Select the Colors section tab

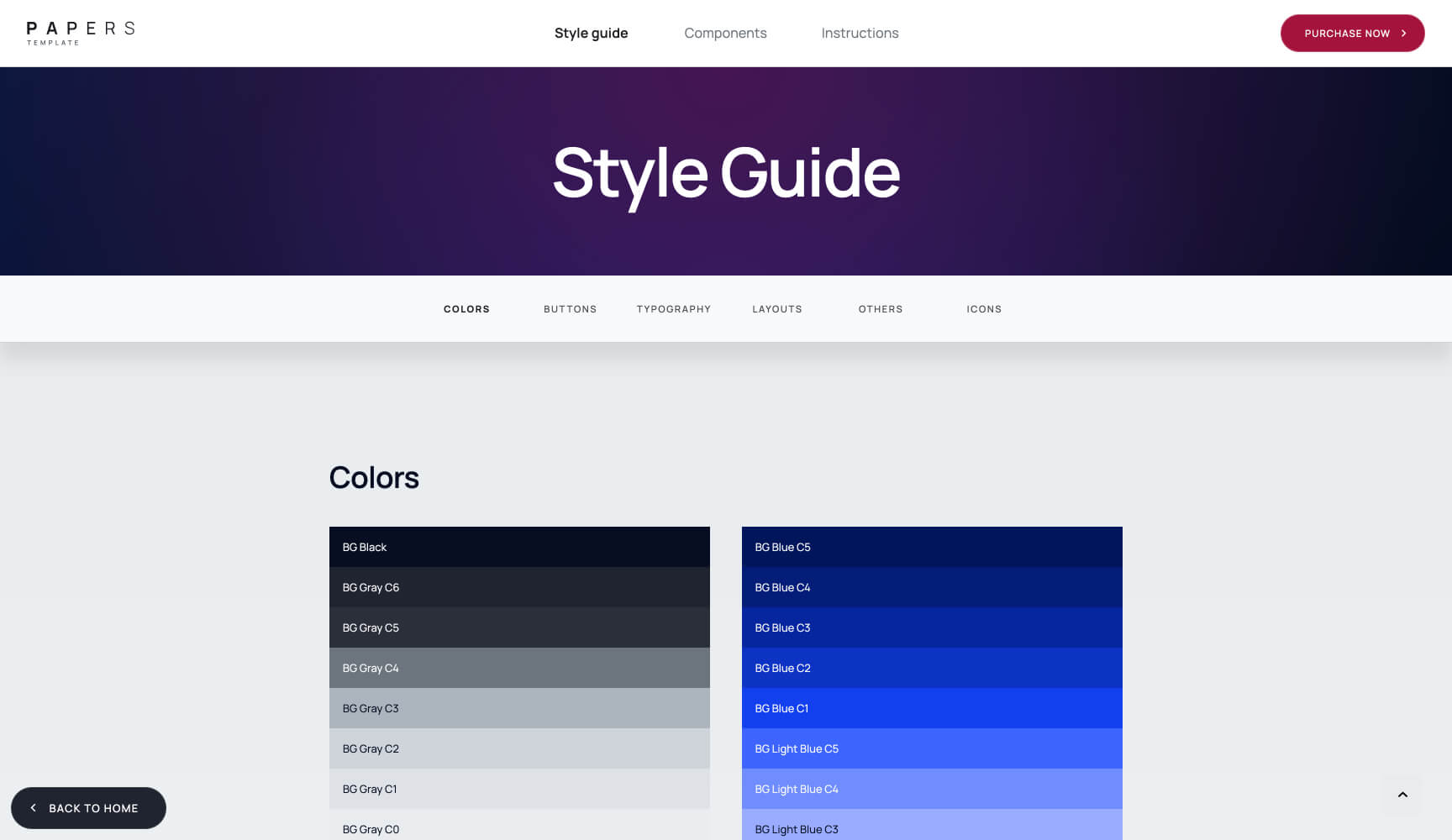(466, 309)
